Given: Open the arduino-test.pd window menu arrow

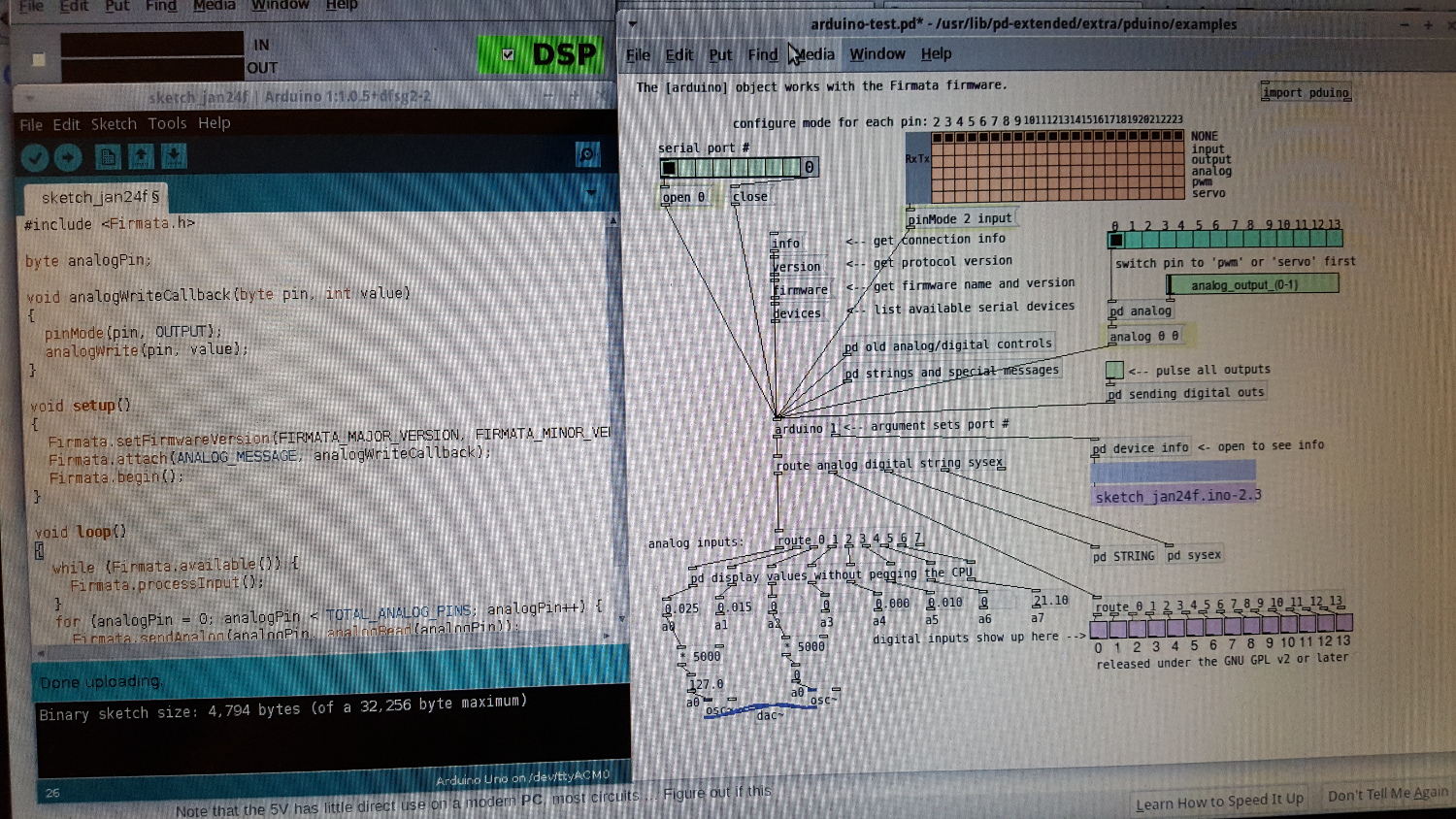Looking at the screenshot, I should click(633, 24).
